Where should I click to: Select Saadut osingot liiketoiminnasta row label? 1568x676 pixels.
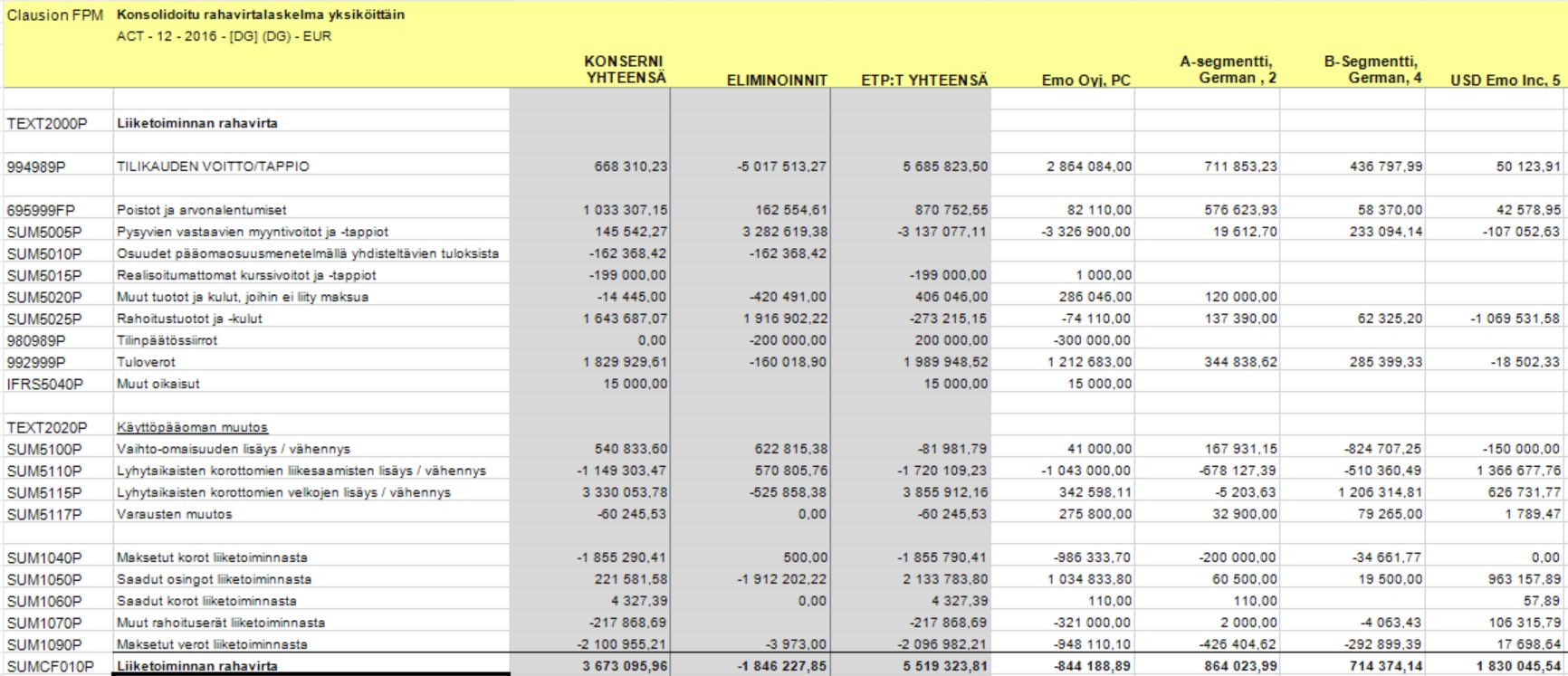coord(214,579)
